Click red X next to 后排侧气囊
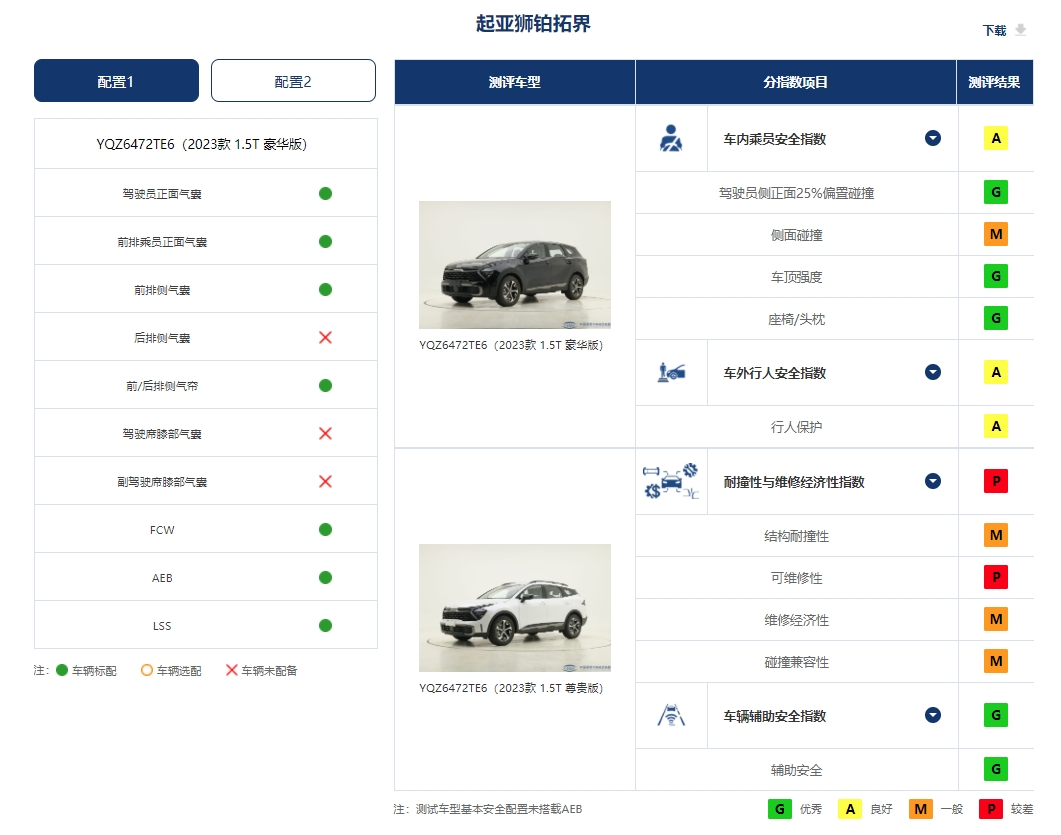This screenshot has width=1061, height=835. pyautogui.click(x=325, y=338)
